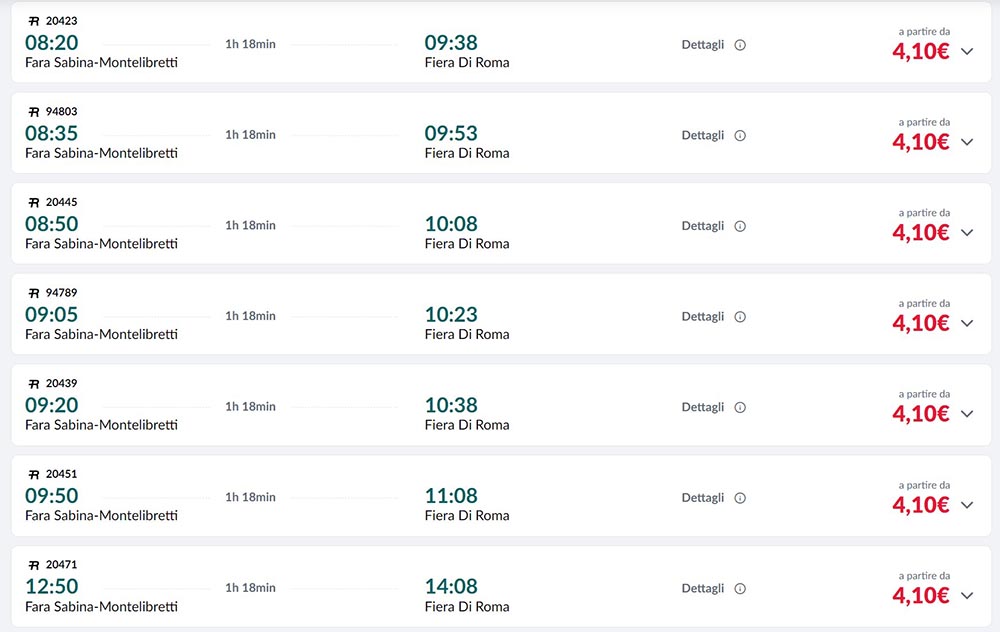The width and height of the screenshot is (1000, 632).
Task: Click info icon for the 12:50 train
Action: (x=740, y=589)
